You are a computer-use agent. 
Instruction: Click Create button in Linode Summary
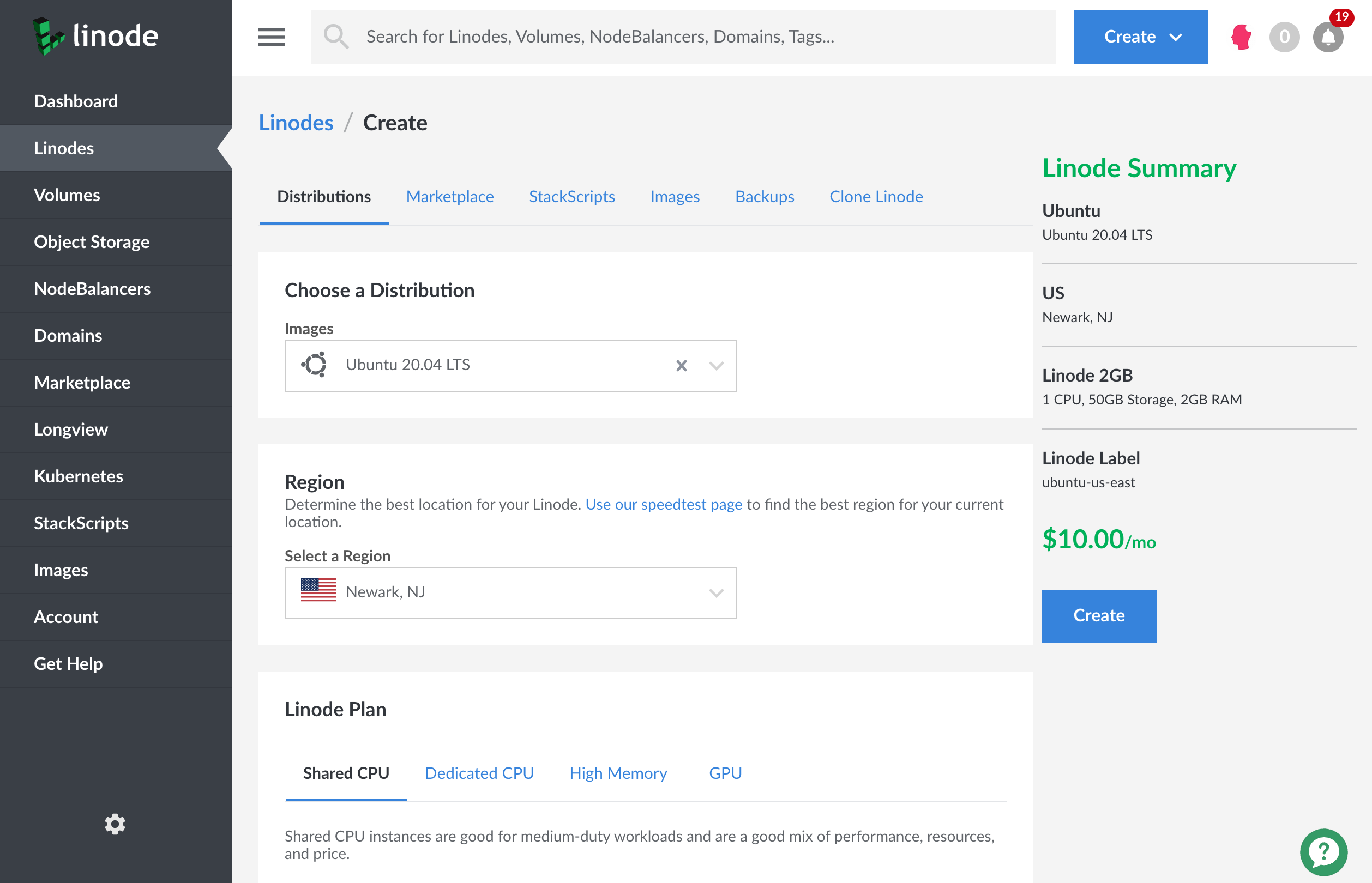1099,616
